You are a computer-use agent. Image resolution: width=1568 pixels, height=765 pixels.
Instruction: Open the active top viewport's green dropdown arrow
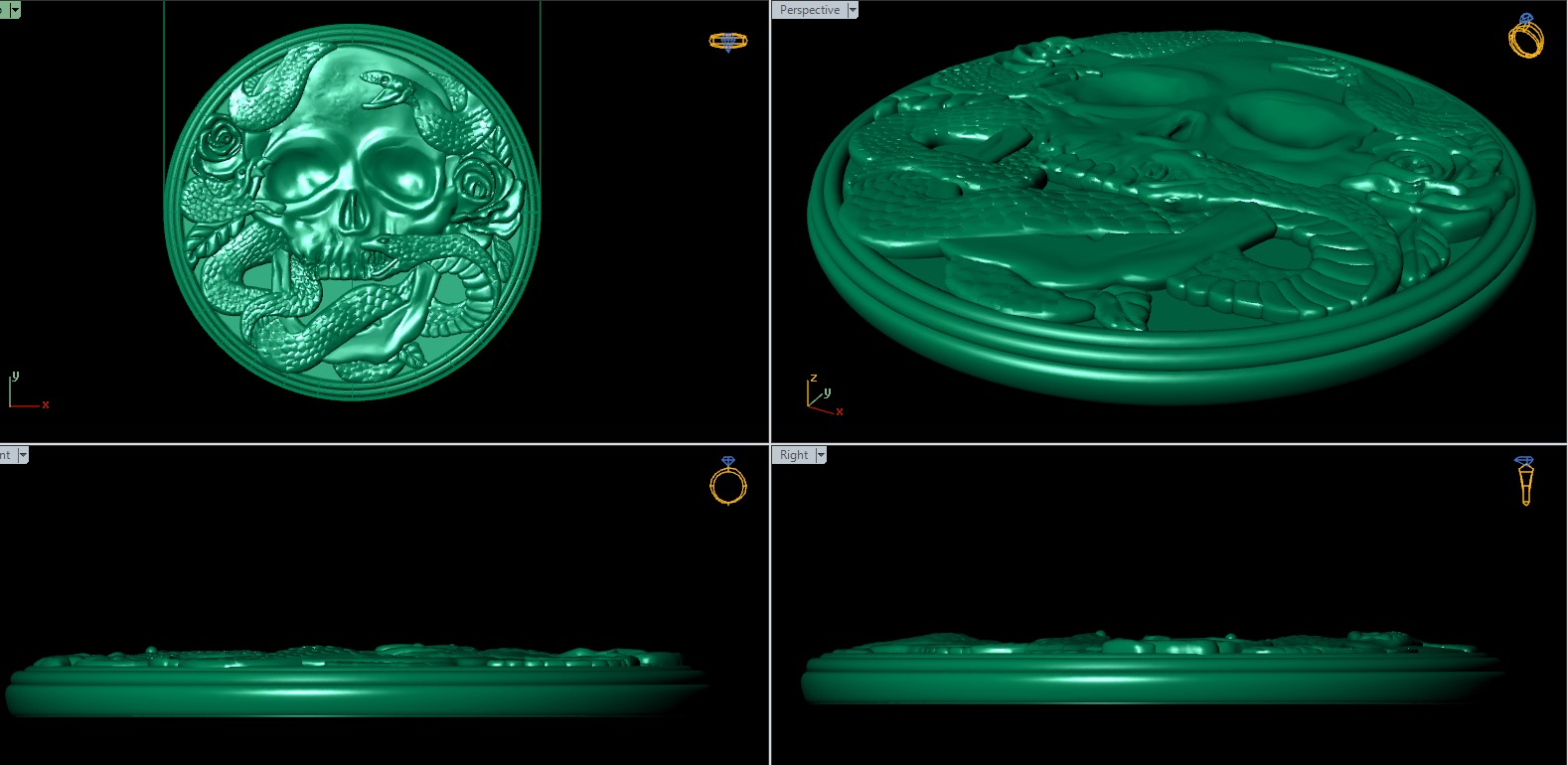[x=14, y=10]
